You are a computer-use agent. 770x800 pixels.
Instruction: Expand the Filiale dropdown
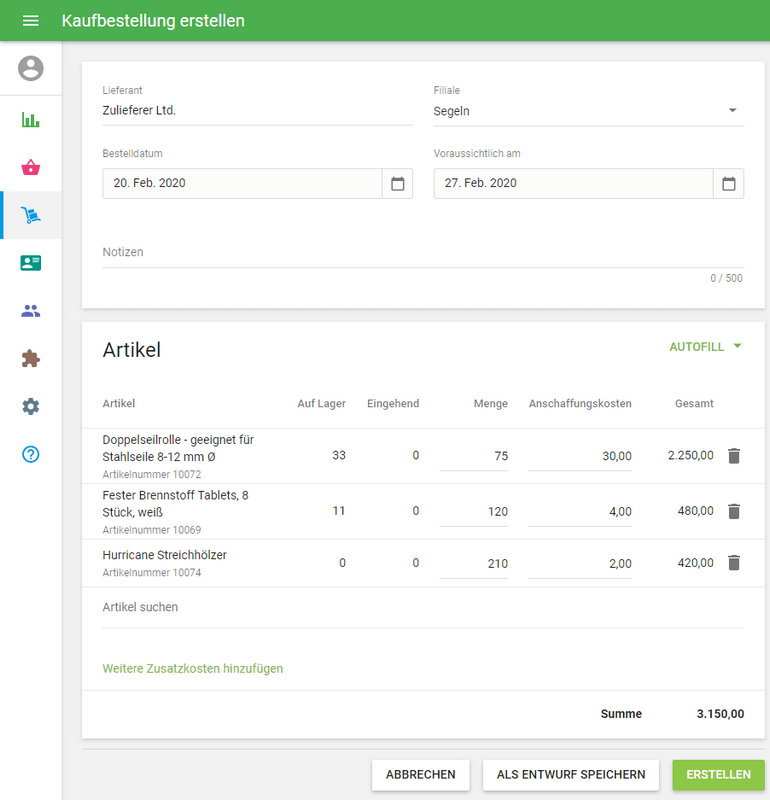coord(732,111)
